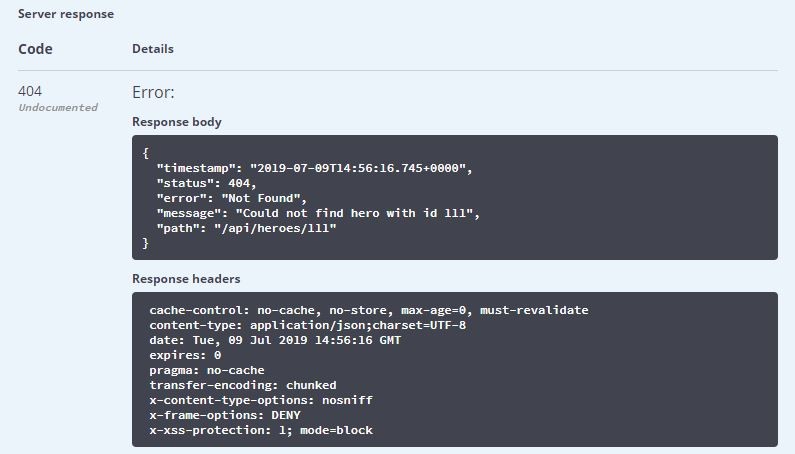The width and height of the screenshot is (795, 454).
Task: Click the message line about hero id 111
Action: [x=318, y=213]
